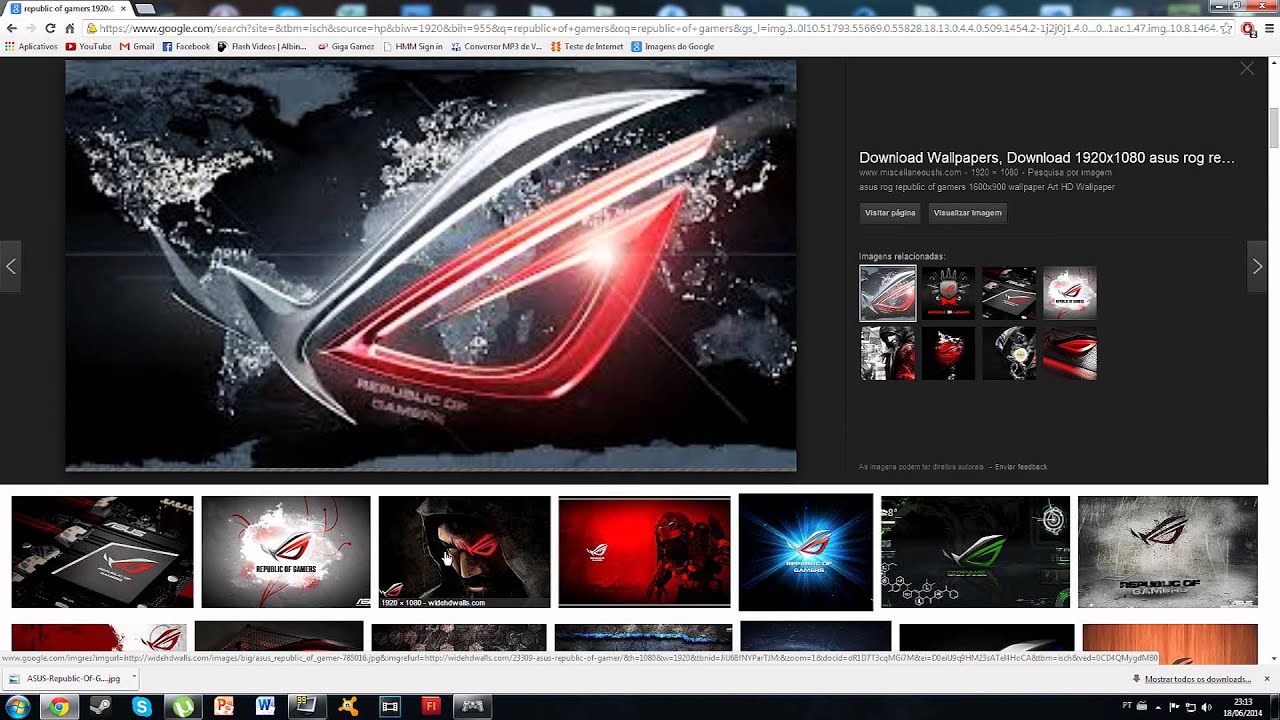Open the browser home page

click(69, 28)
